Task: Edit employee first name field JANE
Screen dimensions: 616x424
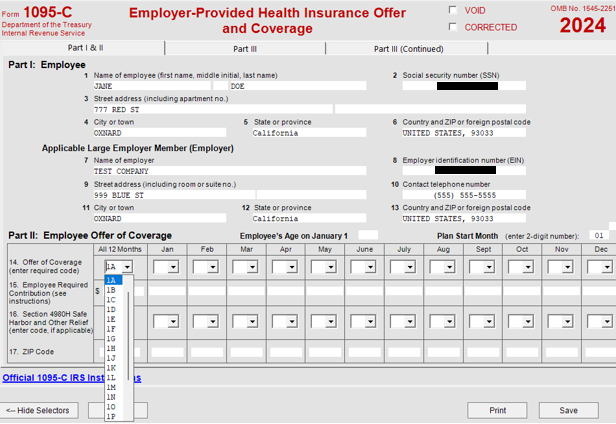Action: 152,86
